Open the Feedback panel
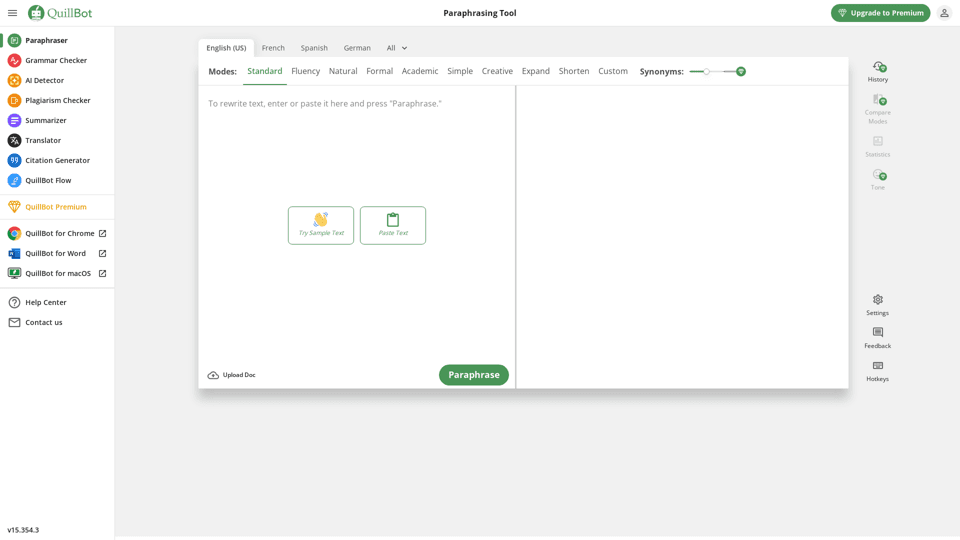Viewport: 960px width, 540px height. [877, 338]
